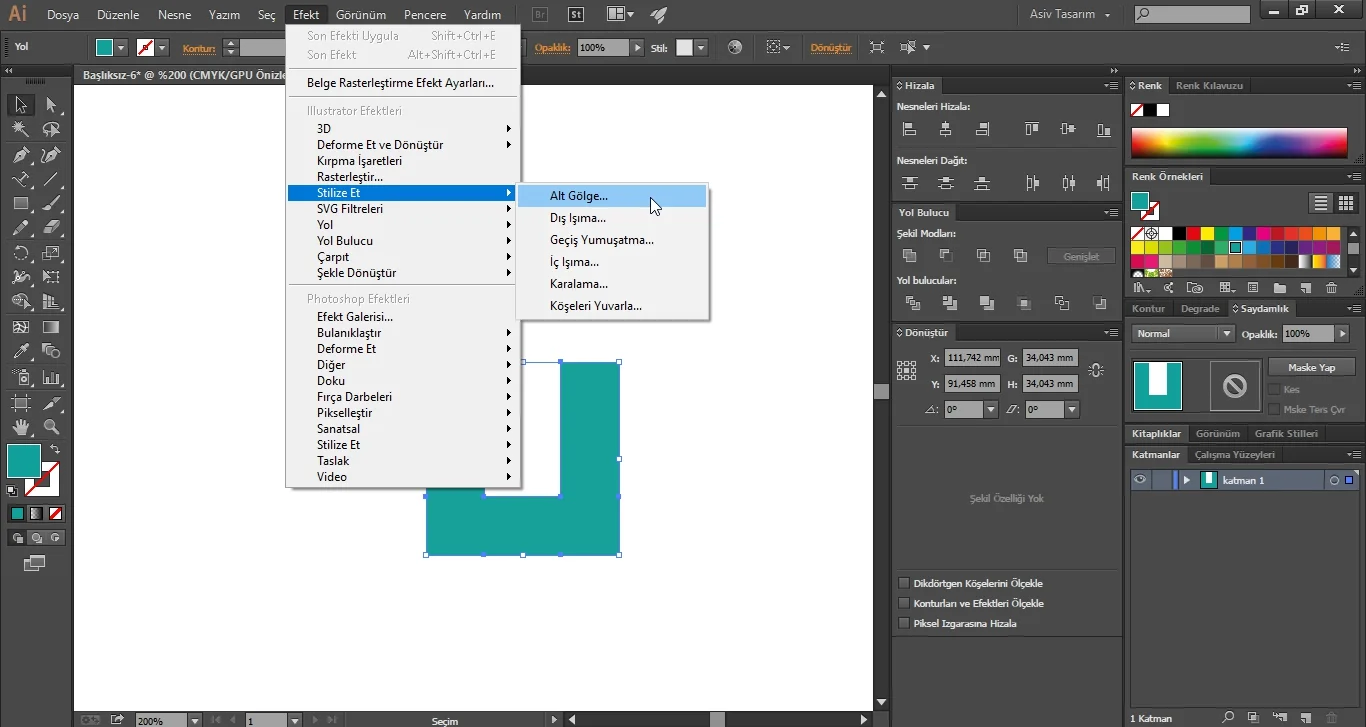Delete swatch with trash icon
This screenshot has width=1366, height=727.
[x=1331, y=288]
